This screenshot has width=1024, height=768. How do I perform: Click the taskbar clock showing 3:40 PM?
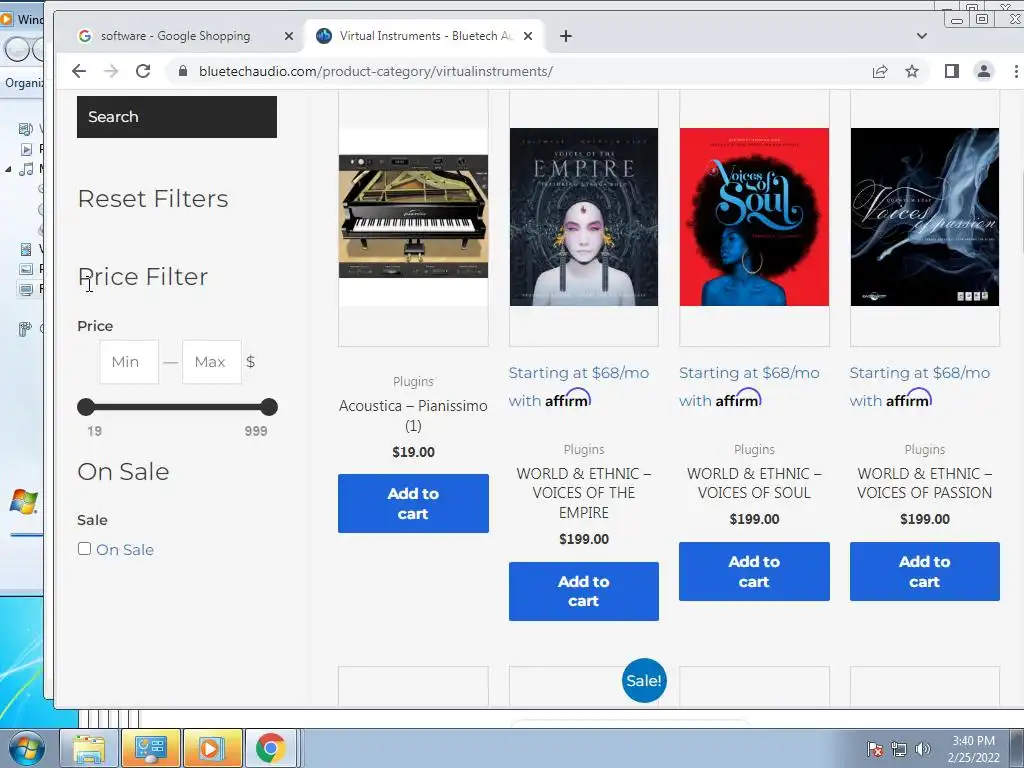[x=974, y=749]
